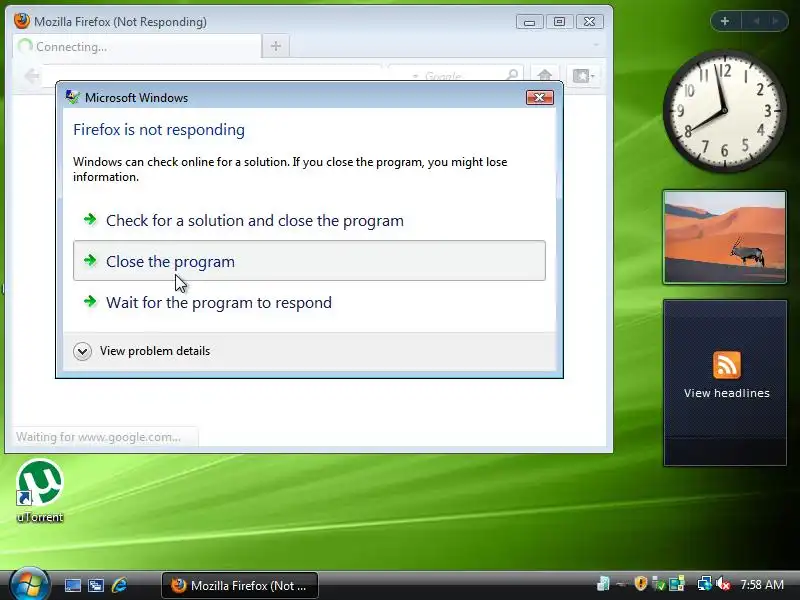Click the security shield tray icon

point(640,584)
